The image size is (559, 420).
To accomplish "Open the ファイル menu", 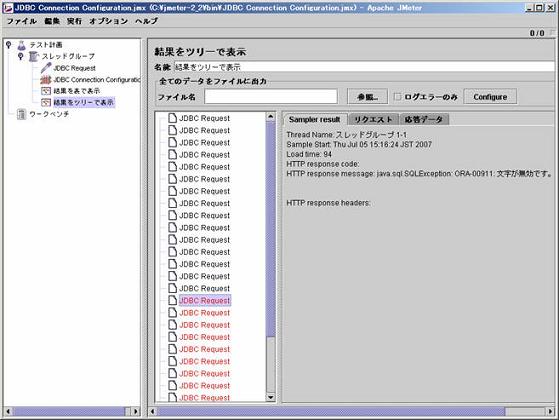I will pyautogui.click(x=22, y=21).
